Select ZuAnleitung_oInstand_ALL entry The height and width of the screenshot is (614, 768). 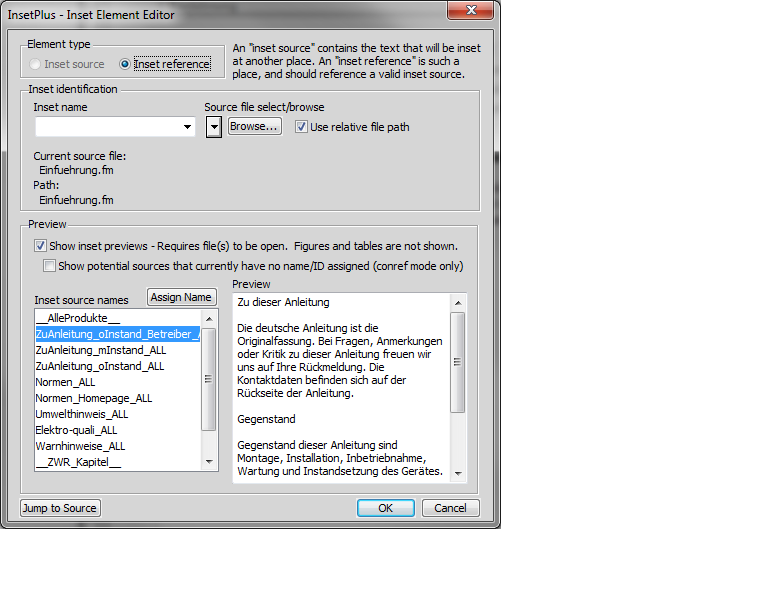(x=118, y=366)
